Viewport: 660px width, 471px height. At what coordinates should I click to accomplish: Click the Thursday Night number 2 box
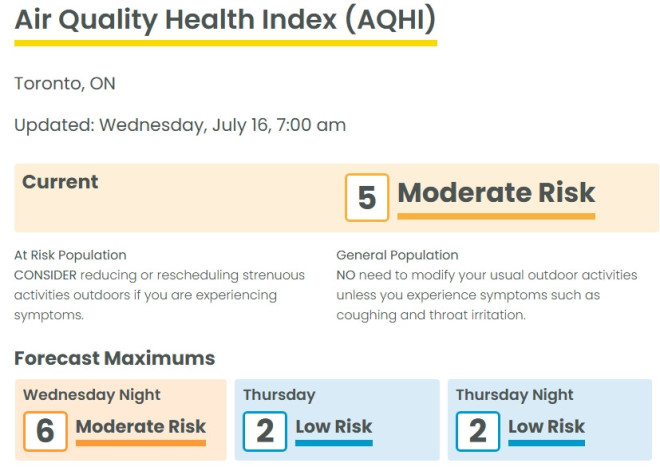coord(477,430)
